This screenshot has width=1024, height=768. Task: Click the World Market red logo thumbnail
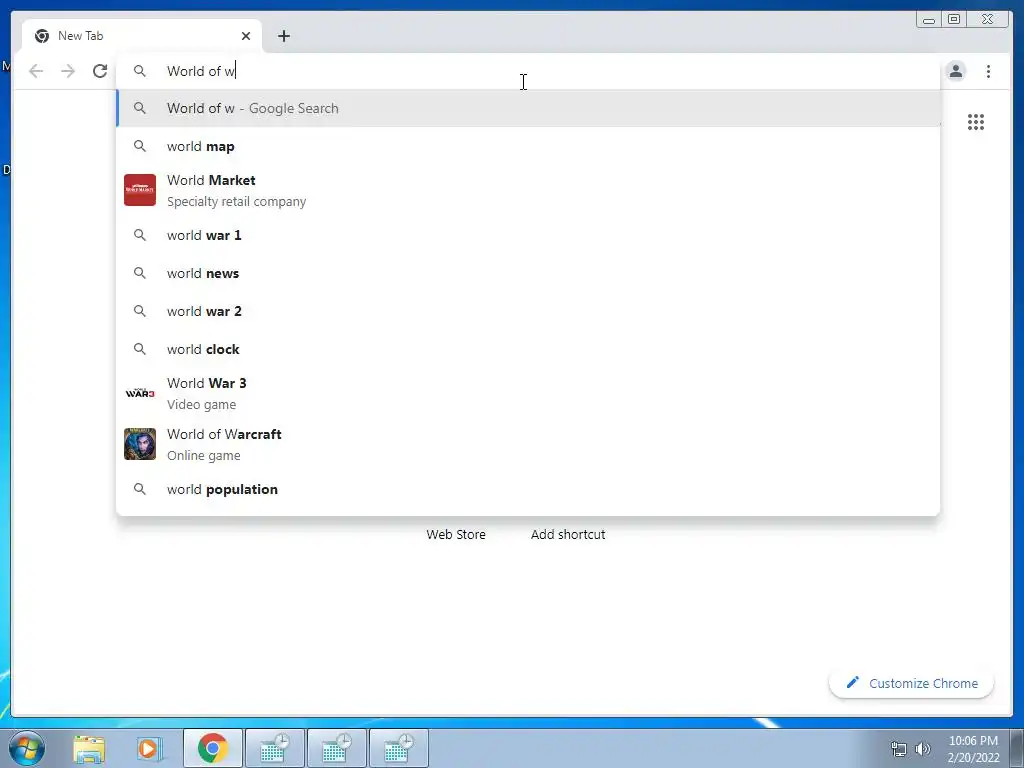click(140, 190)
